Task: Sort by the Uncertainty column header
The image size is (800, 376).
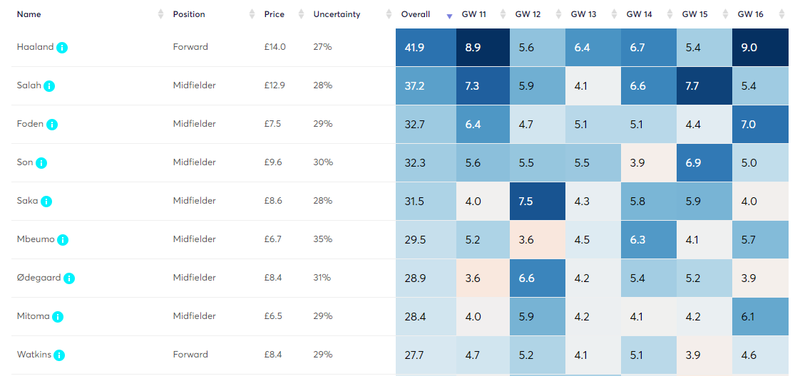Action: point(337,14)
